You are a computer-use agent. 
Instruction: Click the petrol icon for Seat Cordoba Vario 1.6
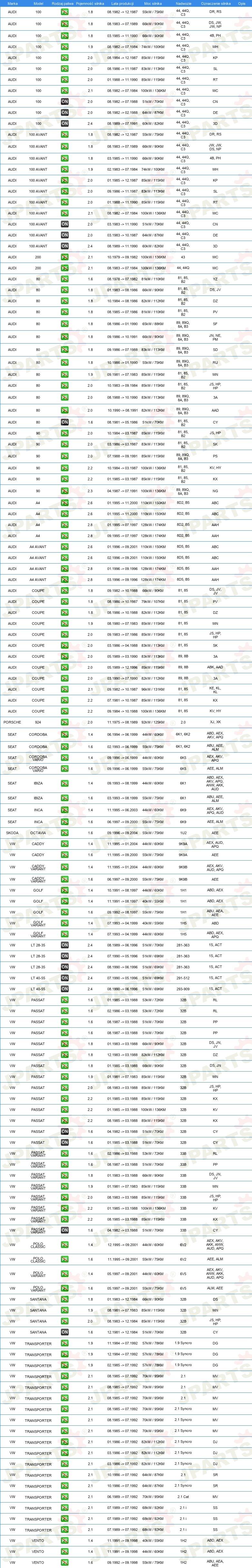[x=64, y=768]
